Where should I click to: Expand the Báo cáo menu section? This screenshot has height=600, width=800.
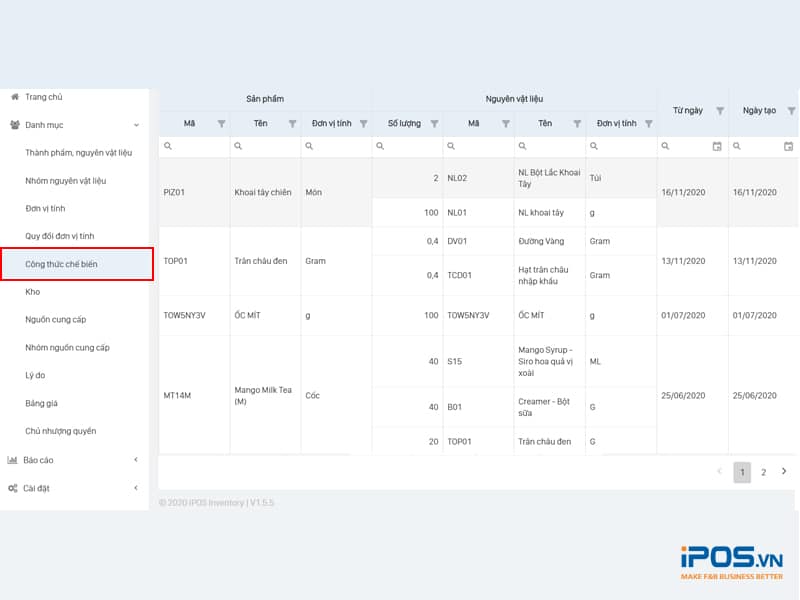click(136, 460)
